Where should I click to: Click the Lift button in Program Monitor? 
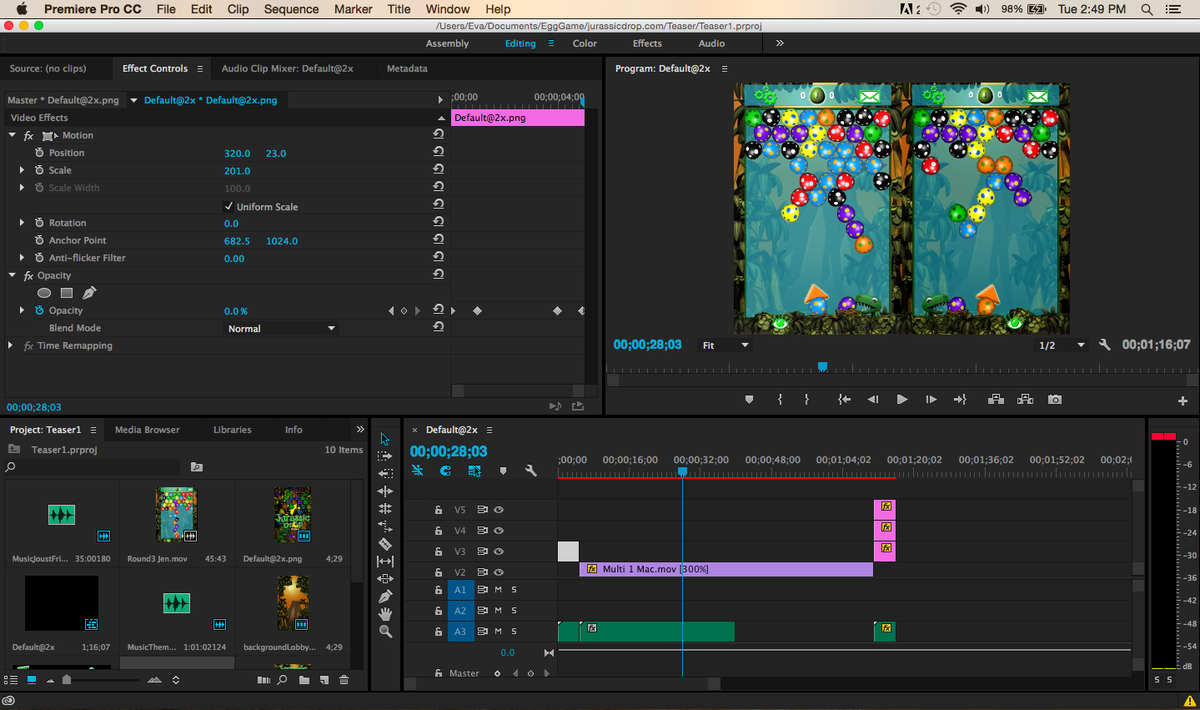[996, 399]
